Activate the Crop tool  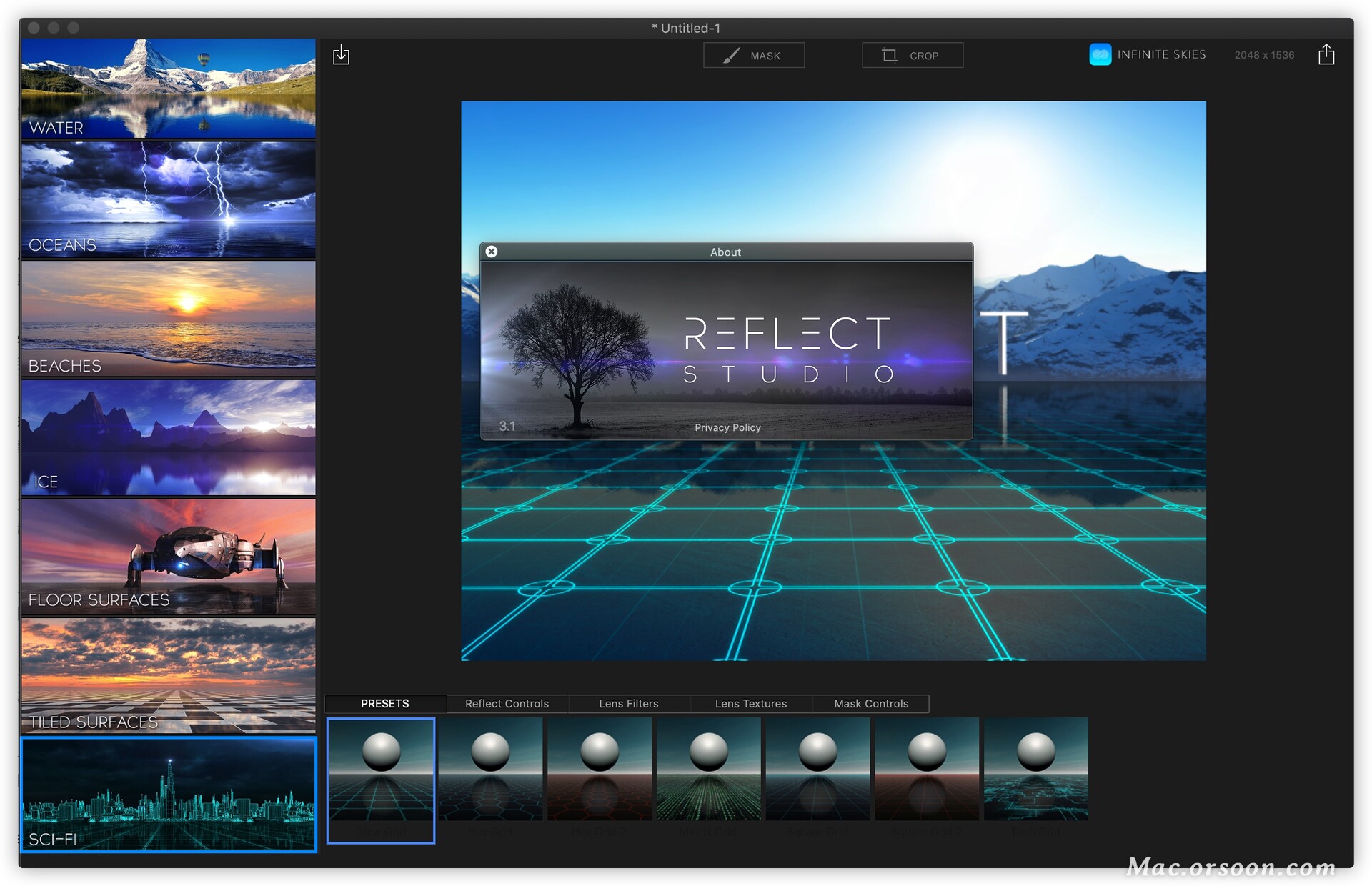912,55
